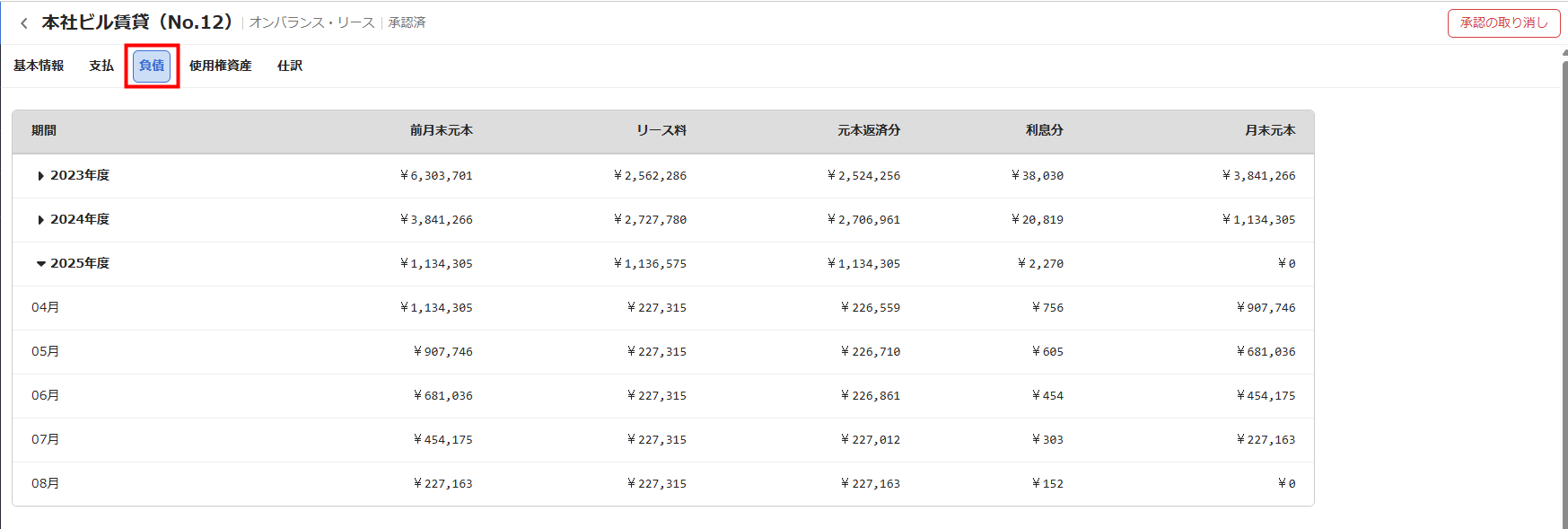
Task: Click the 月末元本 column header
Action: click(x=1269, y=131)
